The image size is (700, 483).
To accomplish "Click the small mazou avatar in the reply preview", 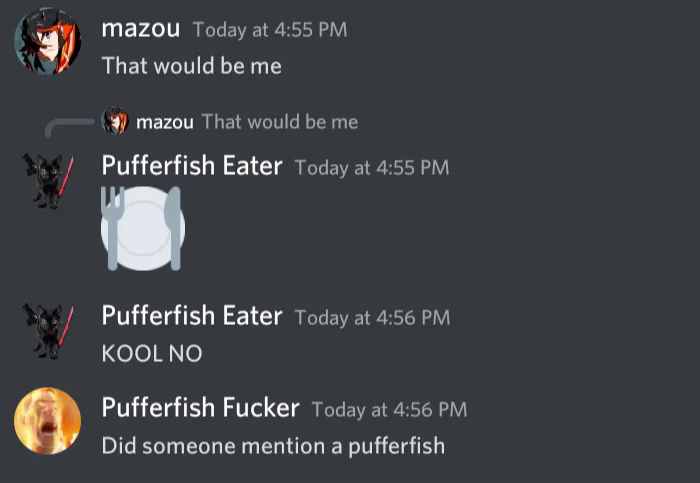I will tap(116, 122).
